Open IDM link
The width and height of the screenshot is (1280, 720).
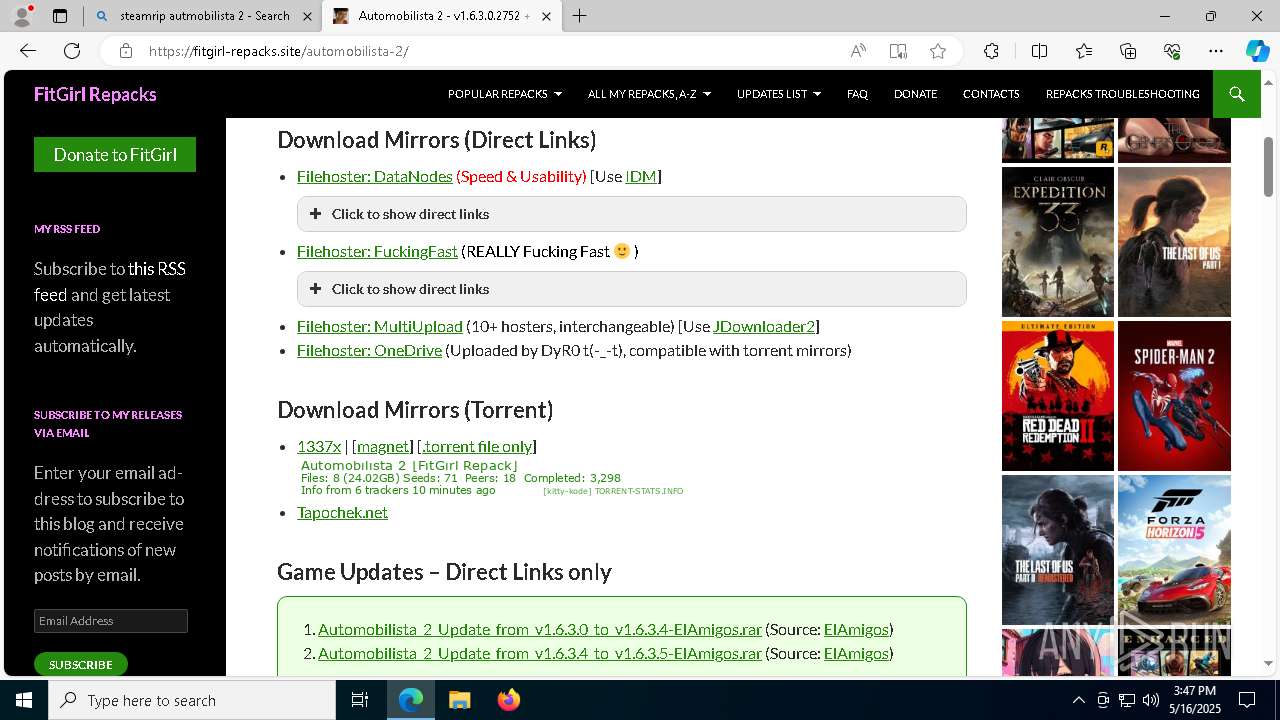(x=640, y=176)
